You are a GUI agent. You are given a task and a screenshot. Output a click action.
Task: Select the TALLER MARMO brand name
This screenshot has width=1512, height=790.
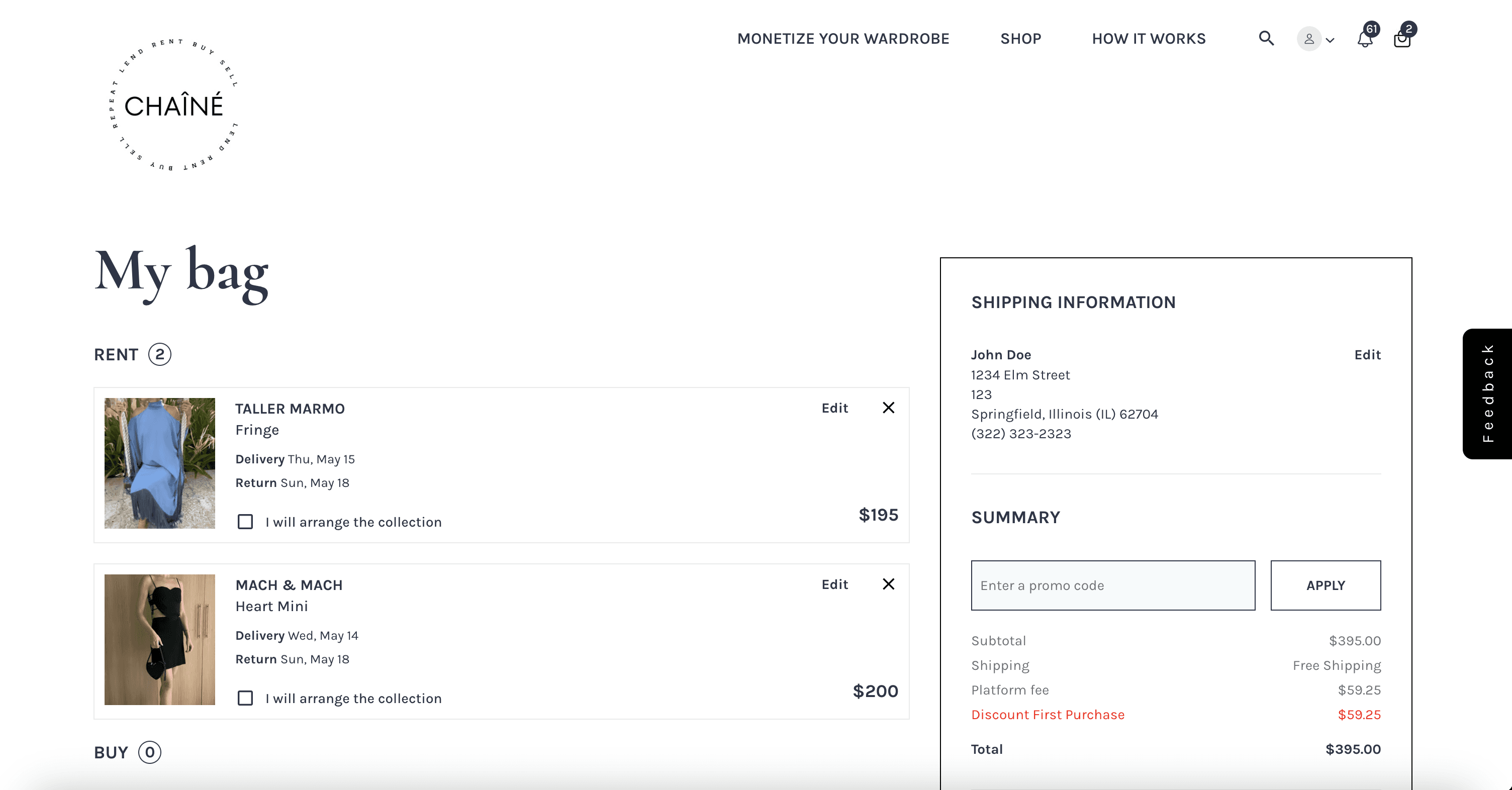pyautogui.click(x=290, y=409)
